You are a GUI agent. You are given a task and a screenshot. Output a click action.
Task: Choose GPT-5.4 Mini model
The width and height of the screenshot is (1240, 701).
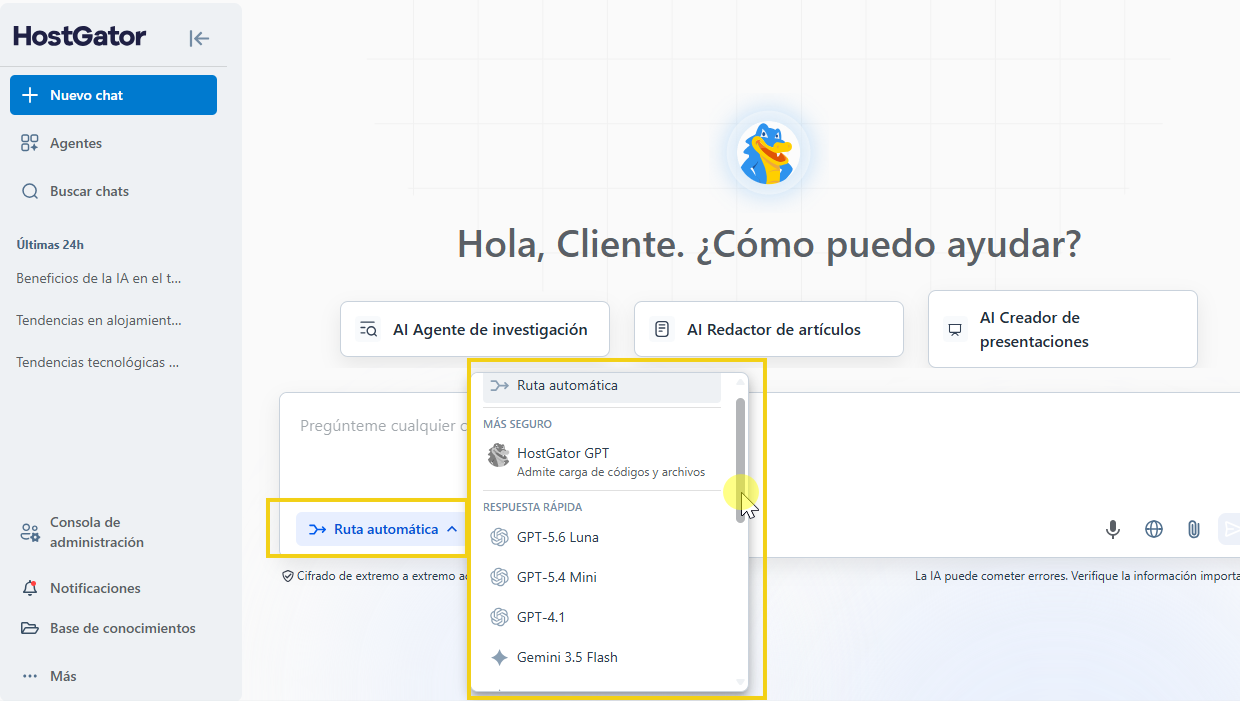click(602, 577)
